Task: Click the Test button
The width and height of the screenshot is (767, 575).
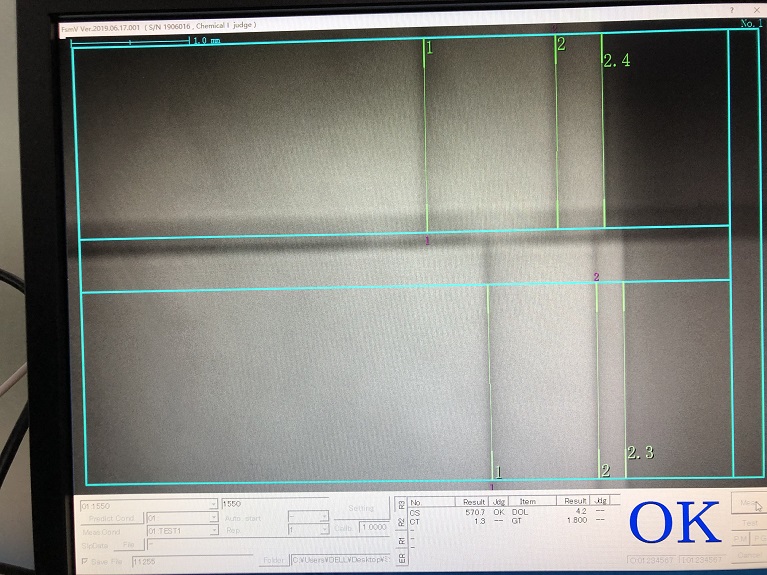Action: click(x=749, y=522)
